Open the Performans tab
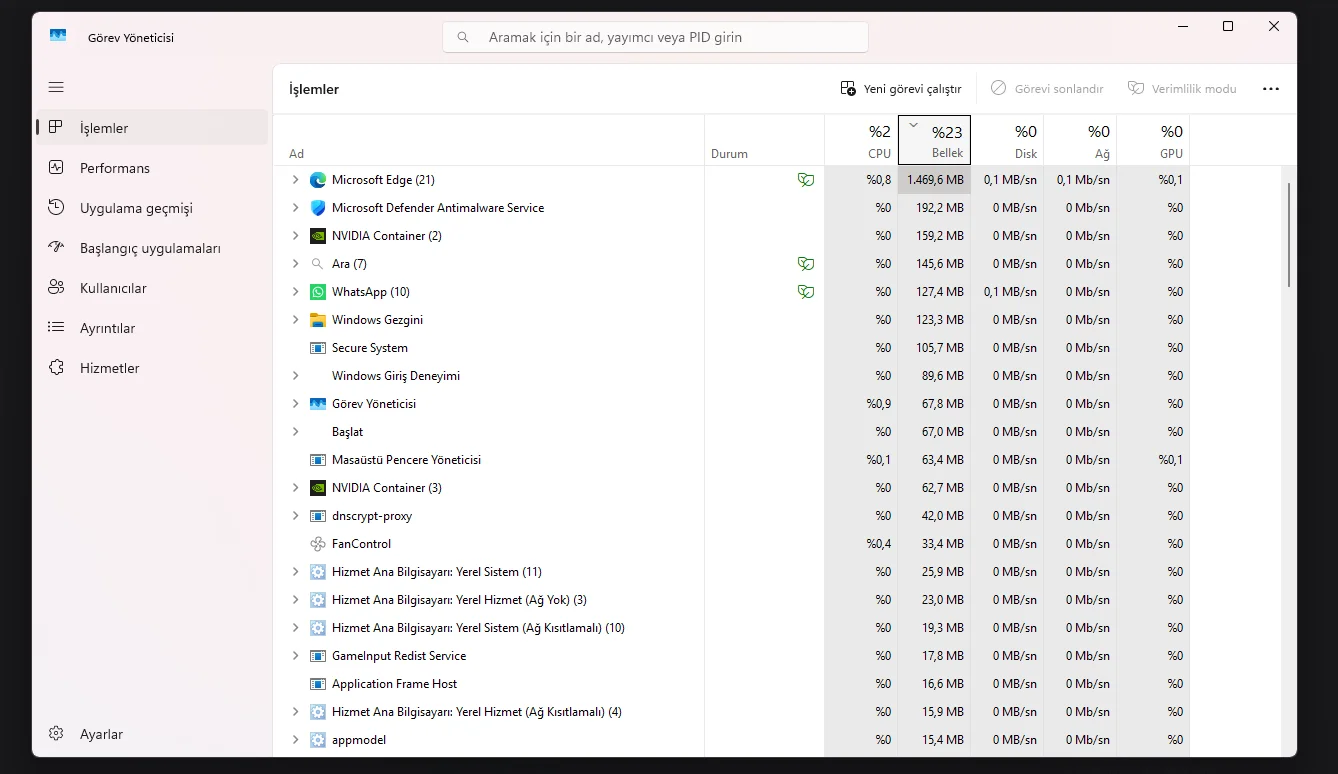The image size is (1338, 774). (152, 168)
